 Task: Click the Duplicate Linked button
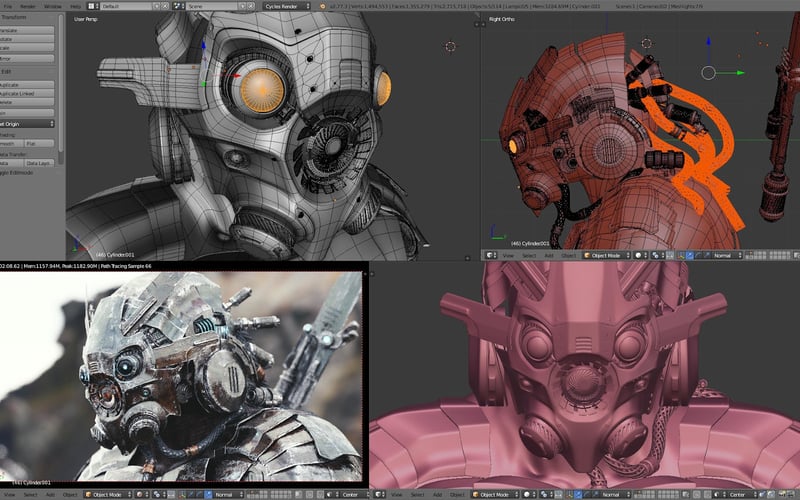click(x=27, y=93)
